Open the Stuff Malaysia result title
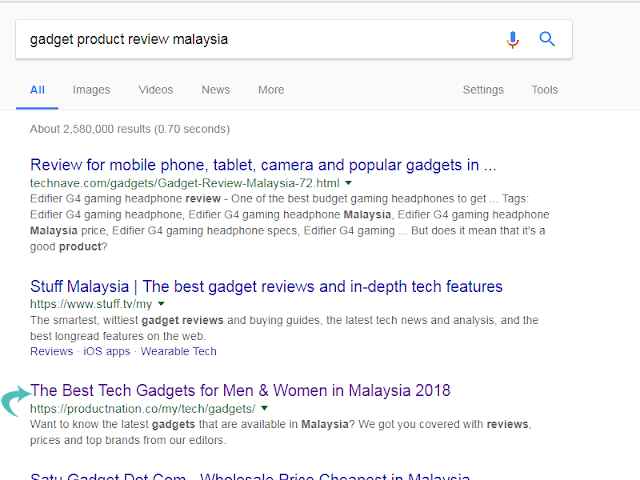Screen dimensions: 640x480 (x=266, y=287)
